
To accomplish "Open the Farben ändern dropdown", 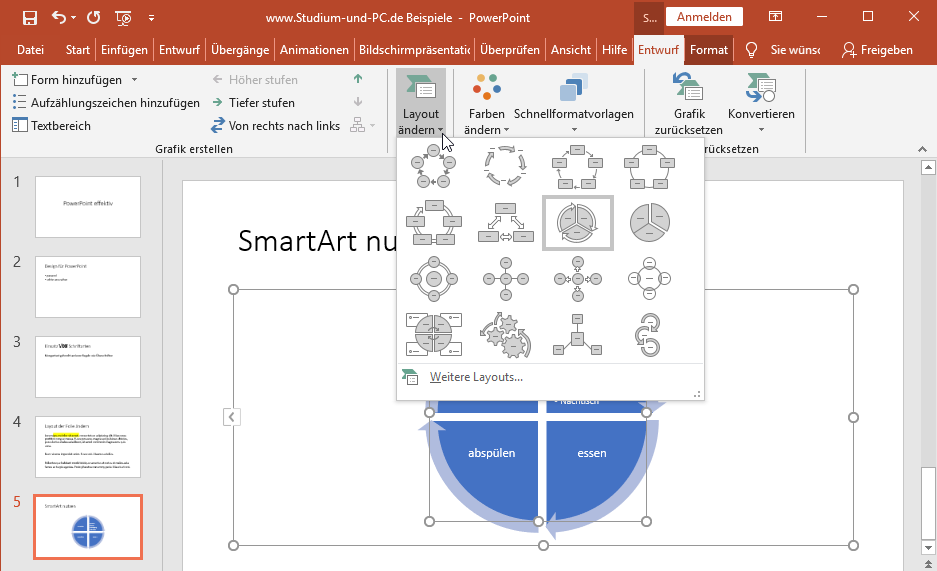I will pos(486,103).
